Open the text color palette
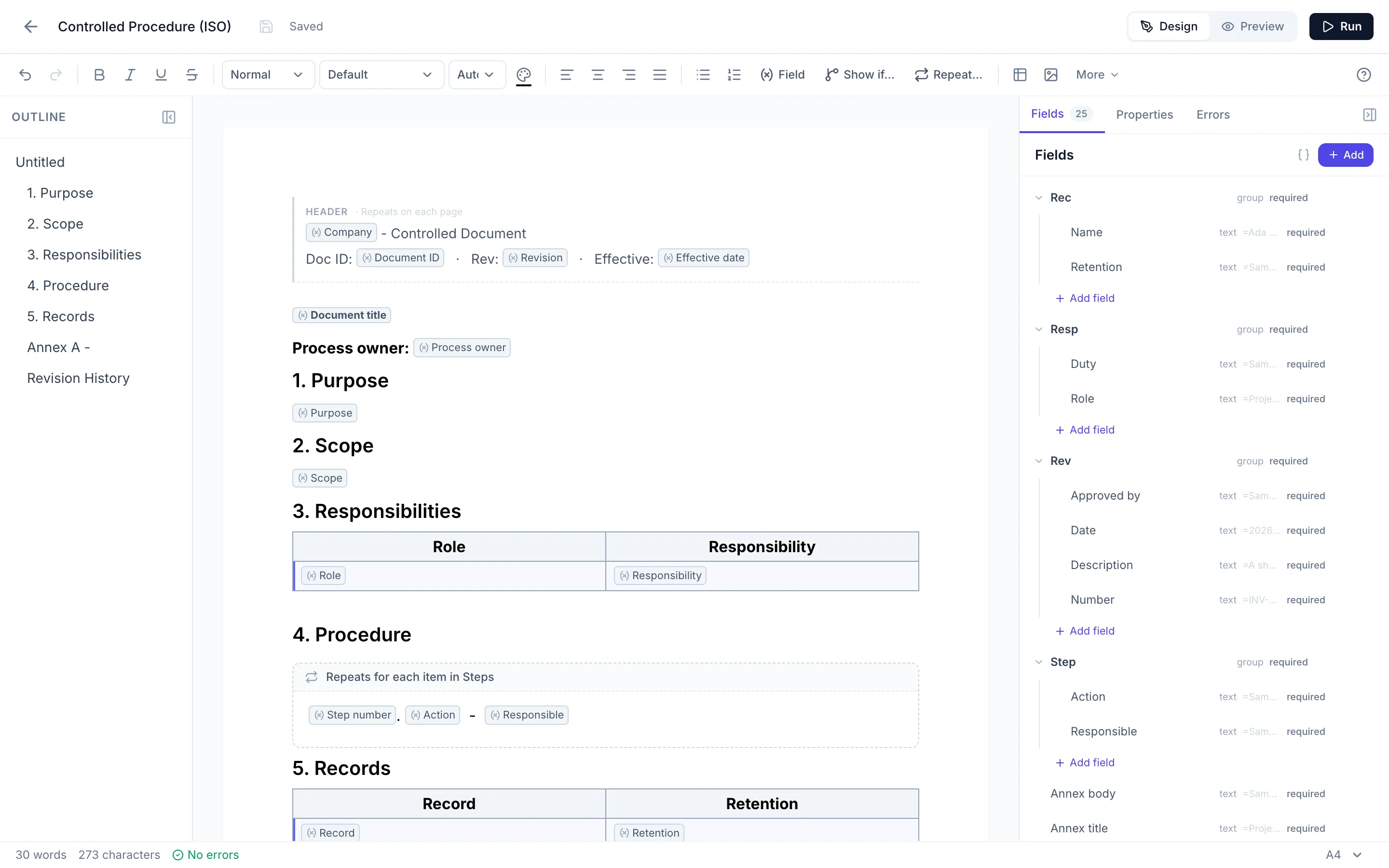1389x868 pixels. tap(523, 75)
